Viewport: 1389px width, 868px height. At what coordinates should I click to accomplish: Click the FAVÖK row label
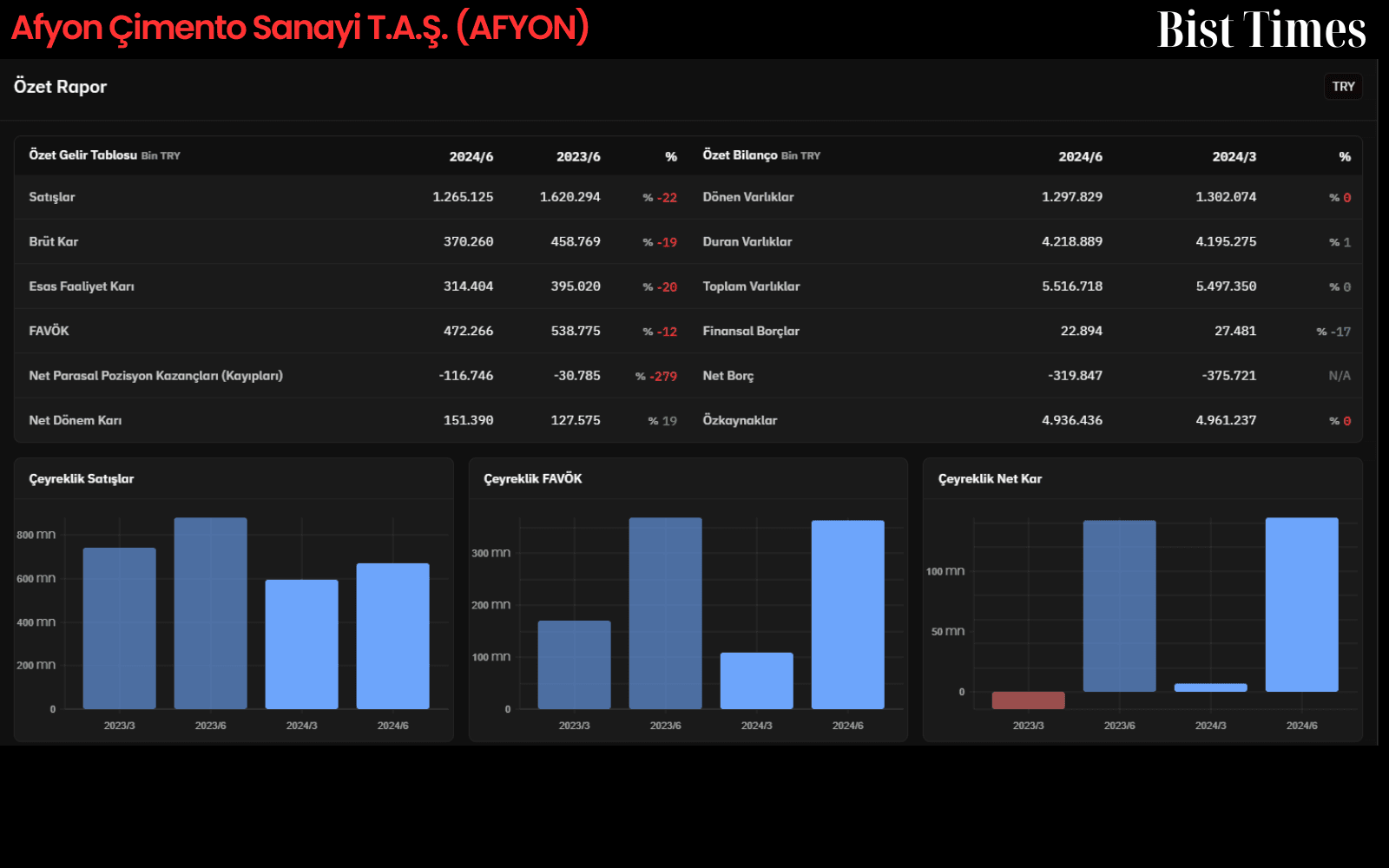49,331
